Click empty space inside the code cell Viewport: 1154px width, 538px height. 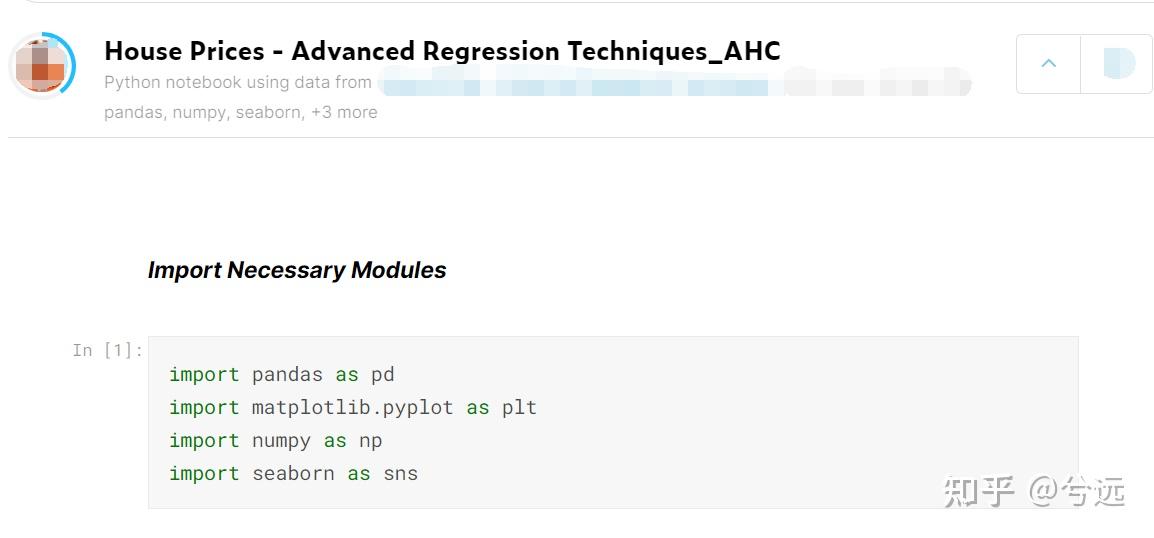[x=800, y=420]
